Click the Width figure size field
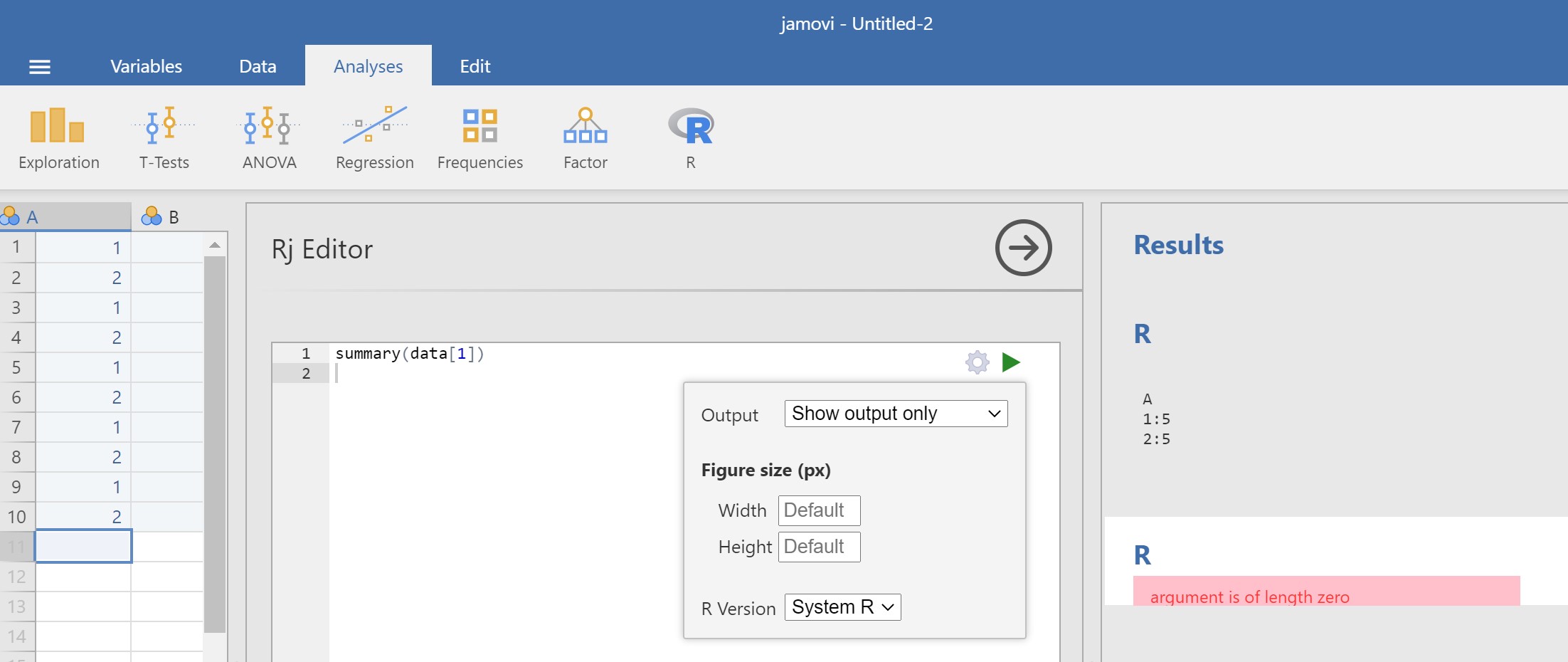The width and height of the screenshot is (1568, 662). 819,510
